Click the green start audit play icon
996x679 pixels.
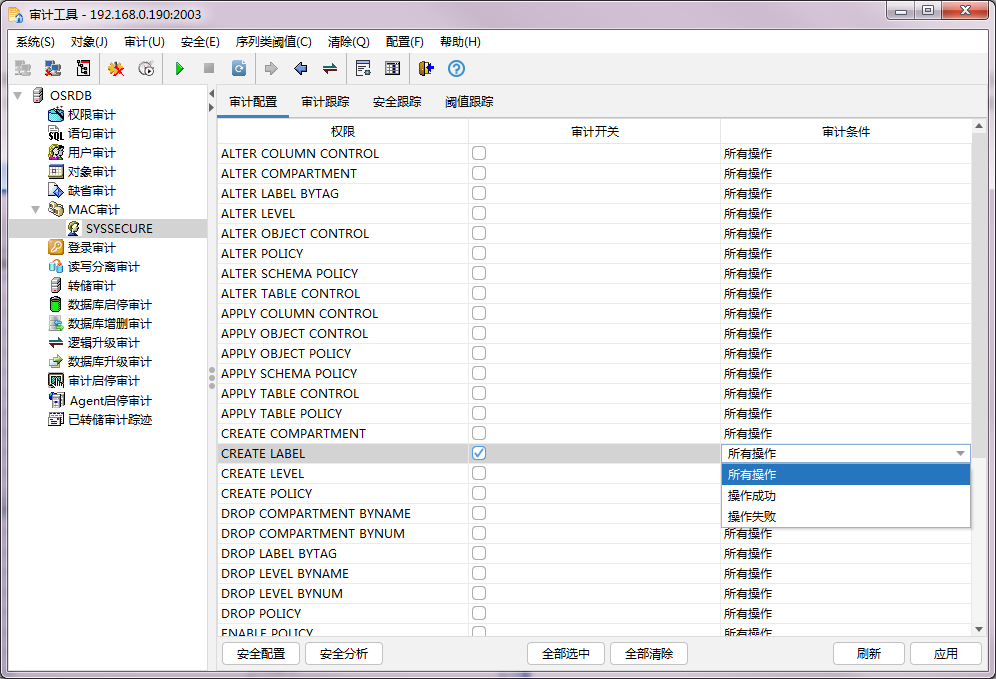(180, 69)
